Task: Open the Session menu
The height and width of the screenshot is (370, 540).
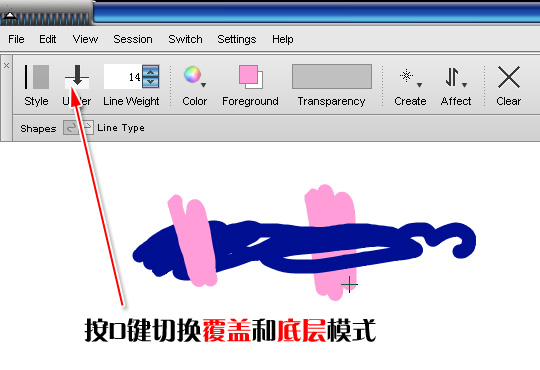Action: click(133, 39)
